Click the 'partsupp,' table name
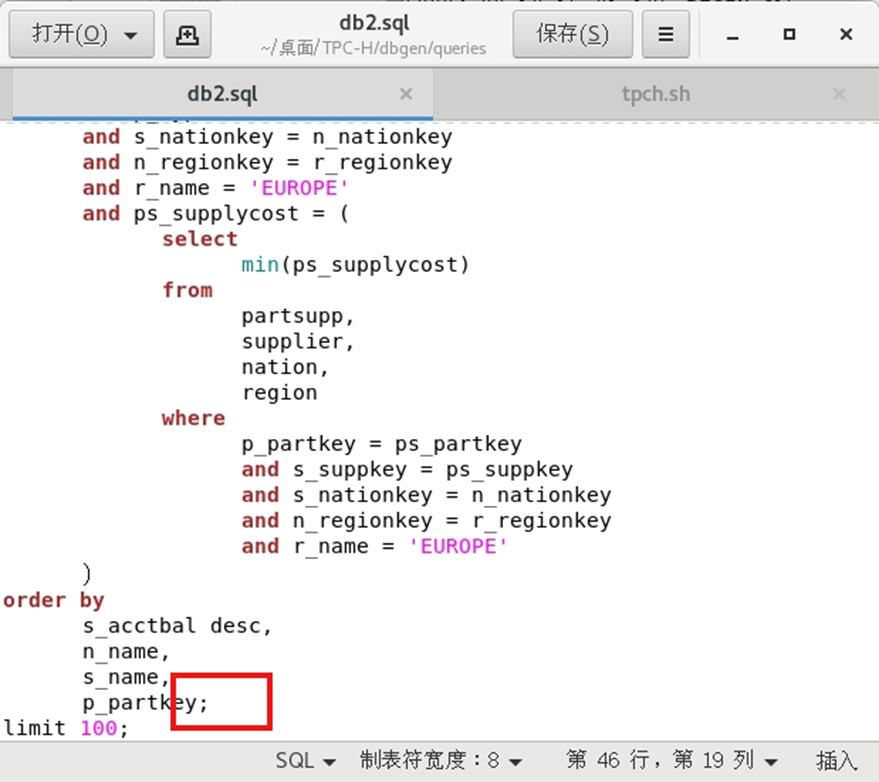The height and width of the screenshot is (782, 879). [298, 316]
